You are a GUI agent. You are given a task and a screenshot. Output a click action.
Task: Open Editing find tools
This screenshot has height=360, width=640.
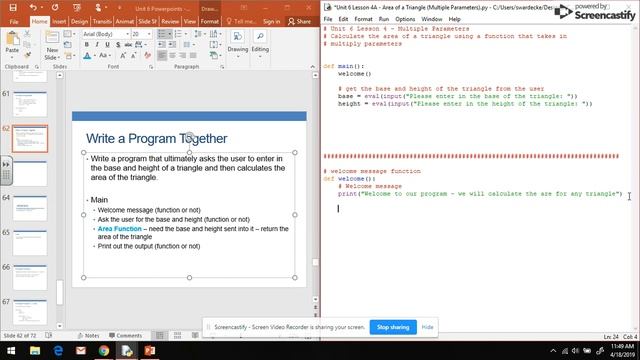click(260, 44)
